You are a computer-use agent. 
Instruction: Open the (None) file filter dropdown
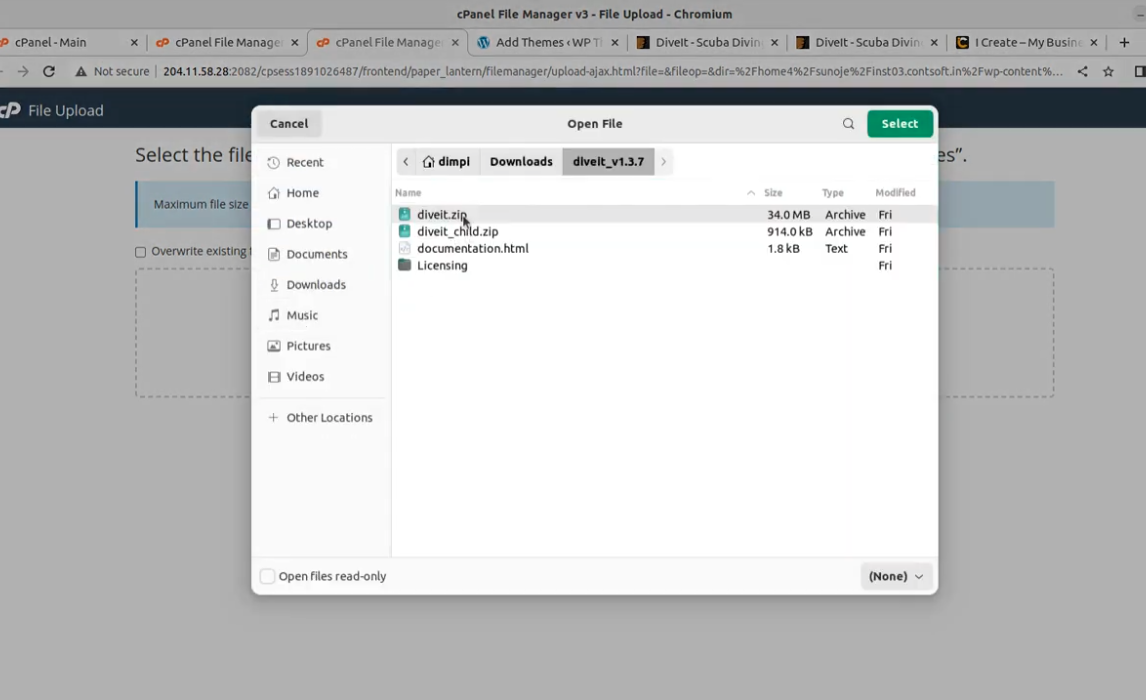(896, 576)
